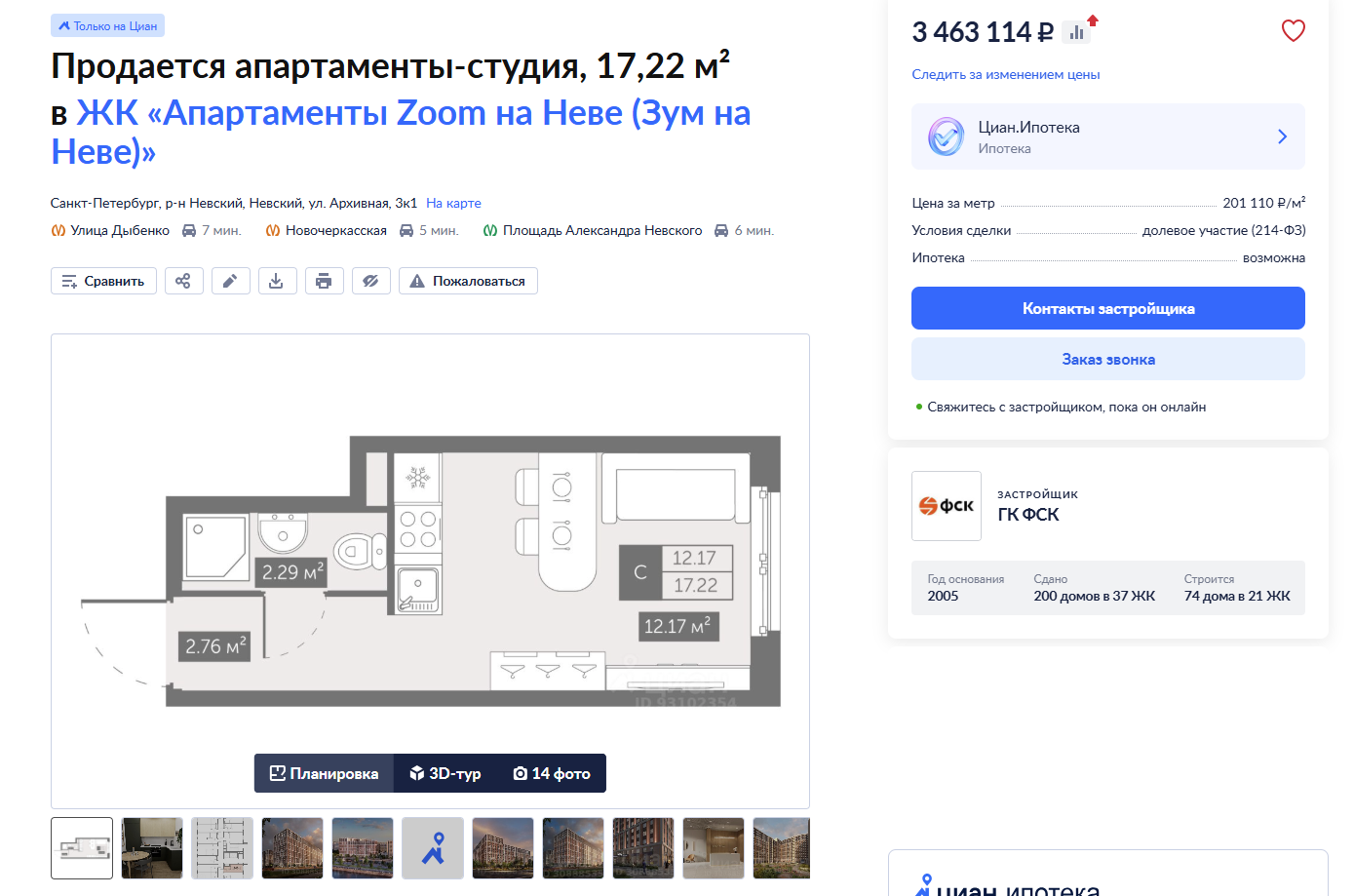Screen dimensions: 1354x896
Task: Select the kitchen interior photo thumbnail
Action: click(x=152, y=848)
